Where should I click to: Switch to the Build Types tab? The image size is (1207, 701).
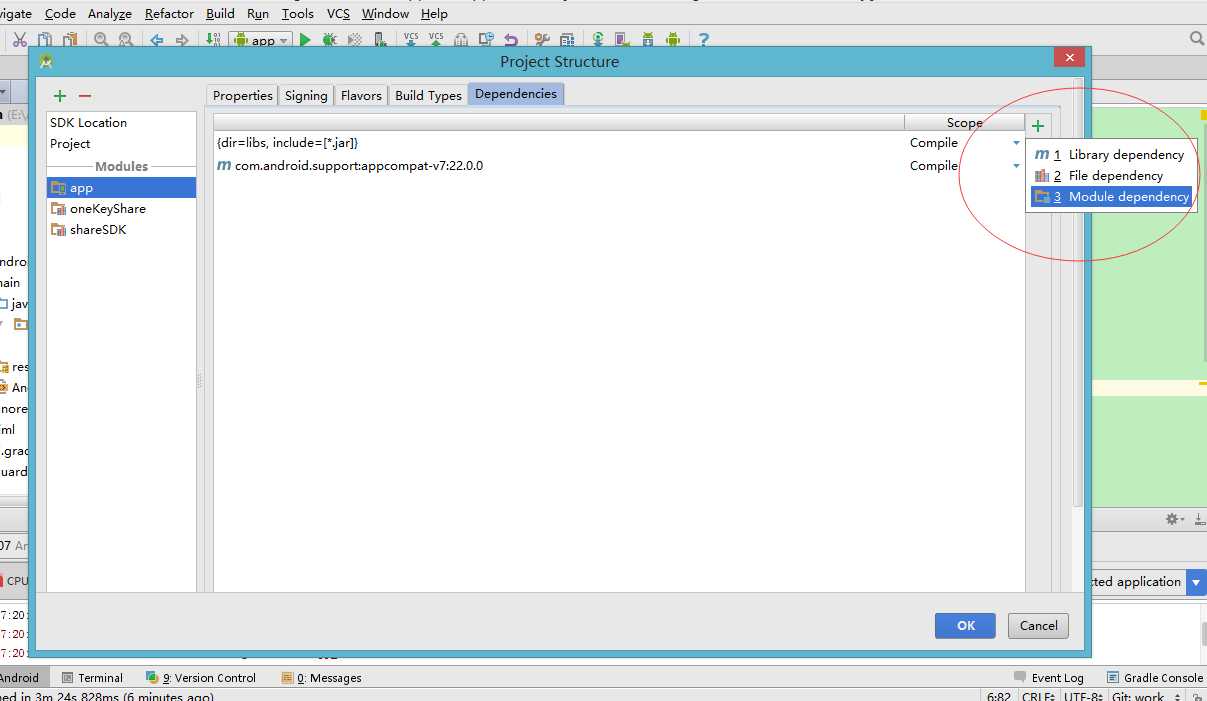pyautogui.click(x=428, y=95)
